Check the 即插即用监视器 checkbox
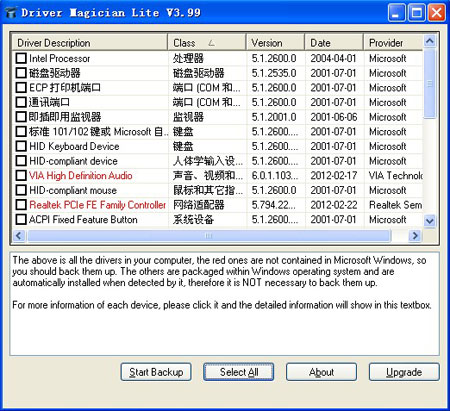 tap(21, 117)
